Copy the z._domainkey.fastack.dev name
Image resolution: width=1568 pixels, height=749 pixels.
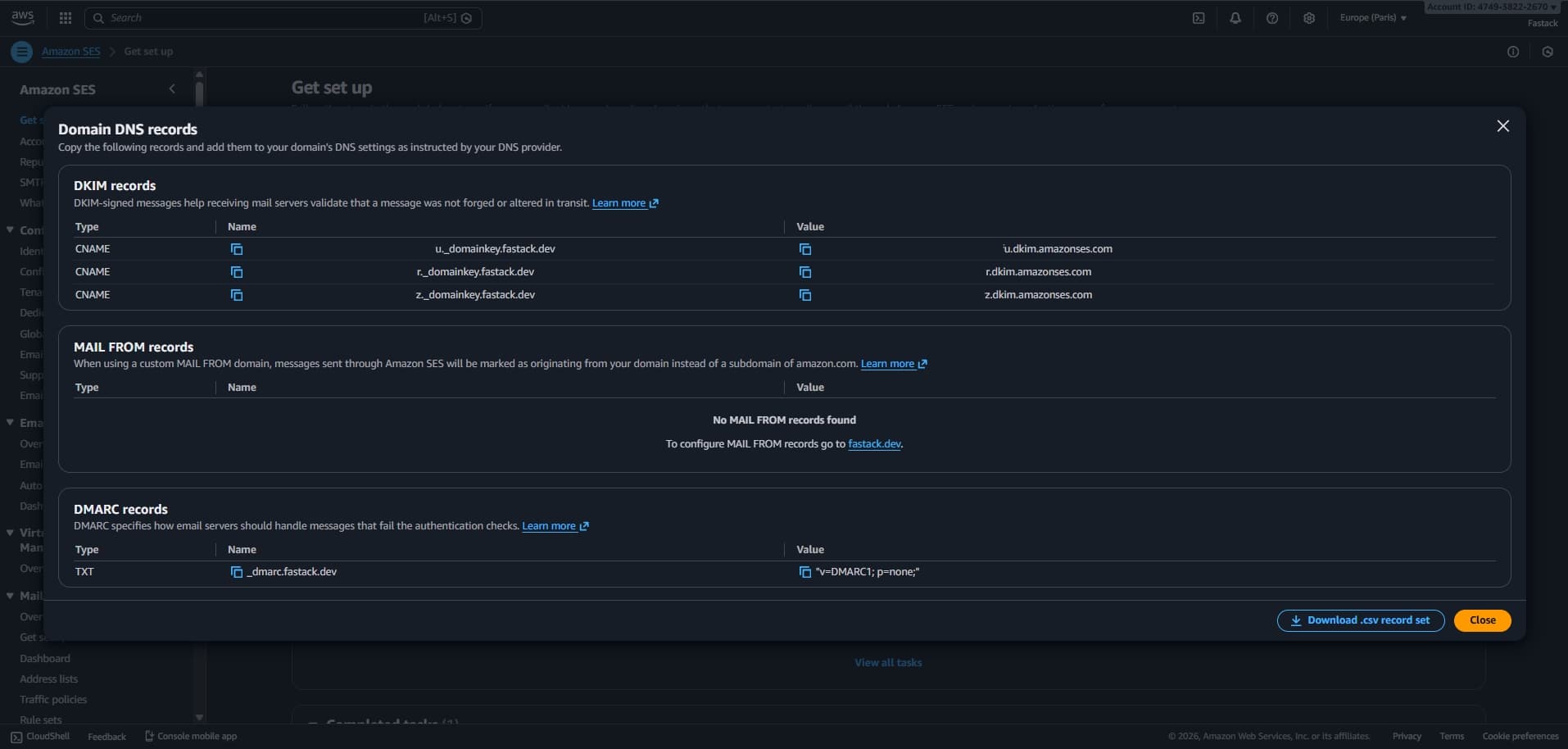point(237,295)
